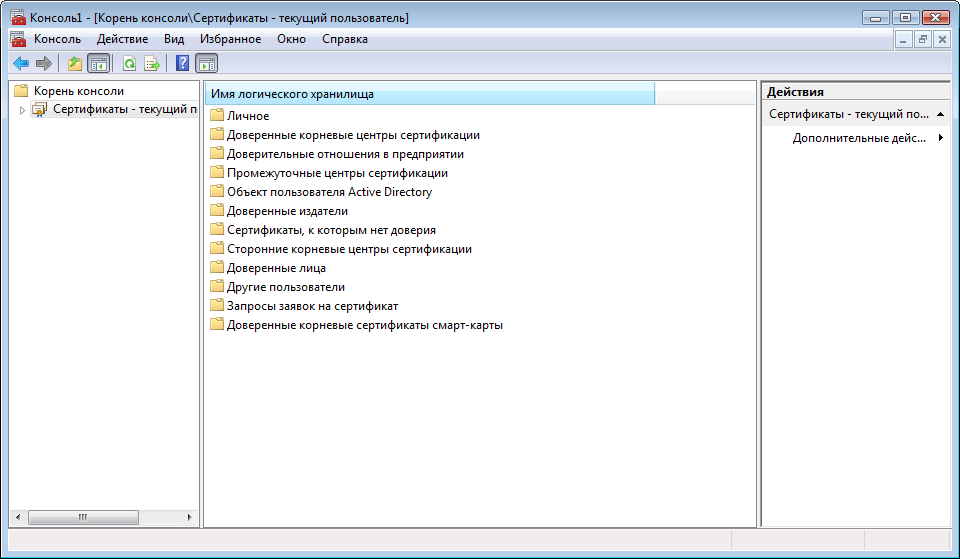Click folder icon of Доверенные лица
The image size is (960, 559).
[217, 267]
